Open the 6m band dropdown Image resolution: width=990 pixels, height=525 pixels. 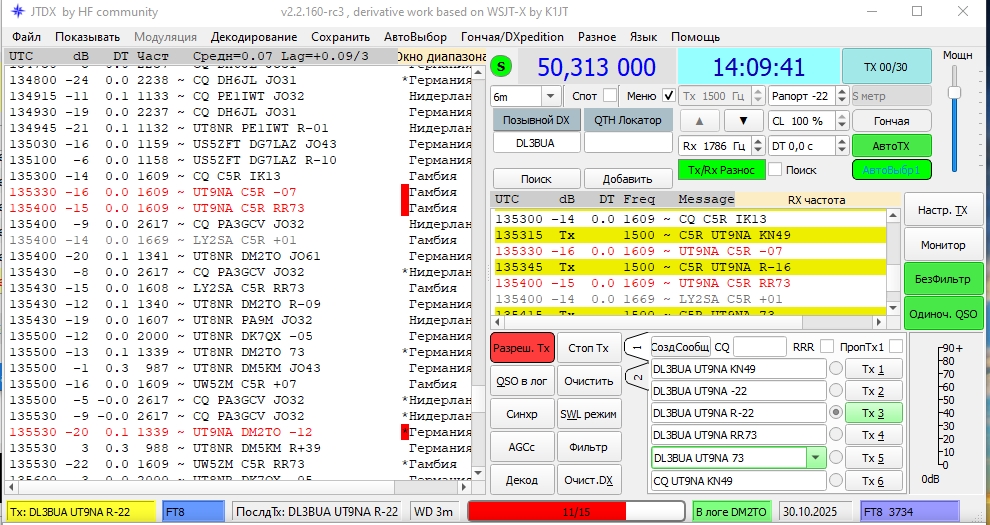pos(551,96)
